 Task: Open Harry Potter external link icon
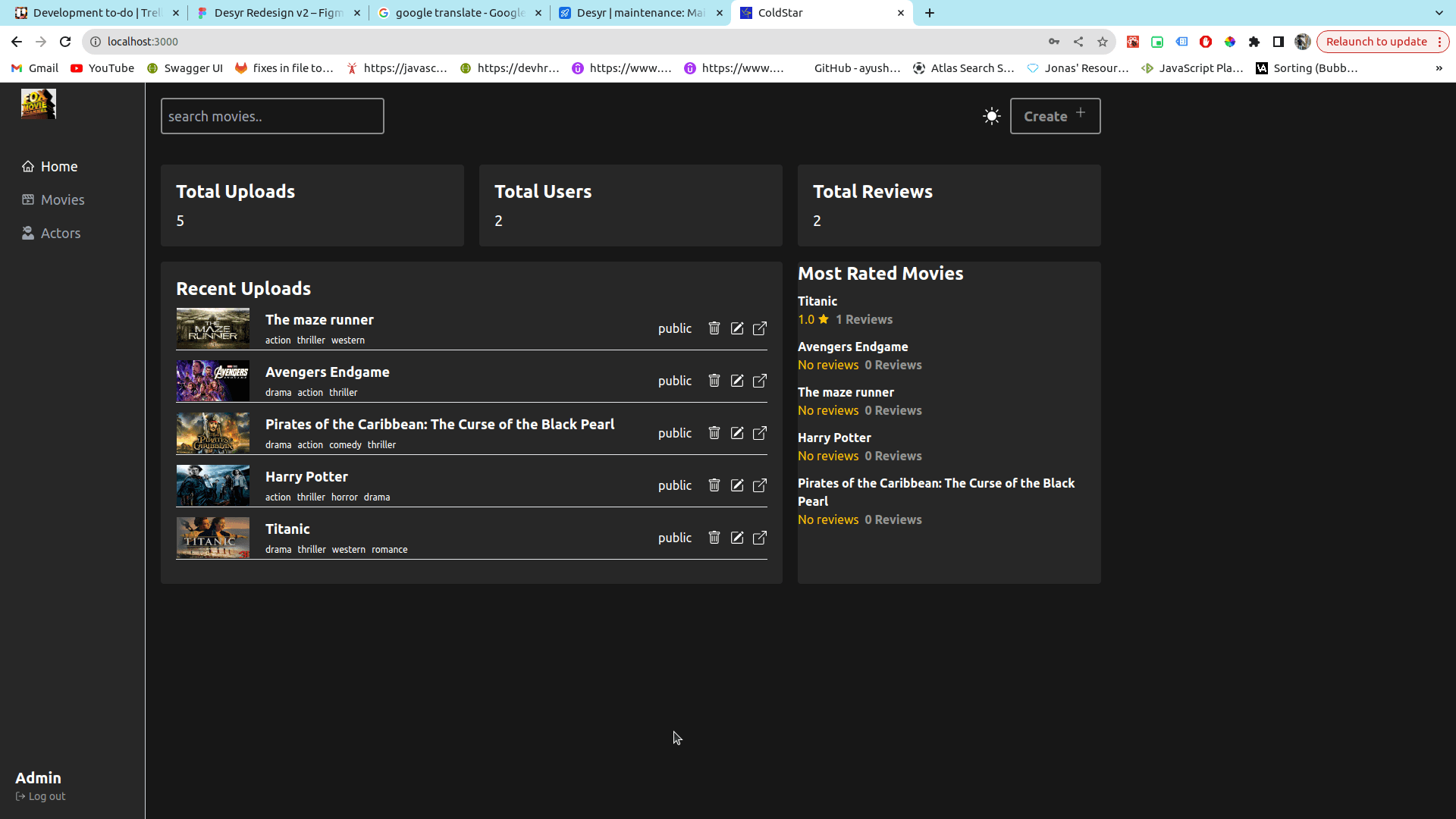760,485
